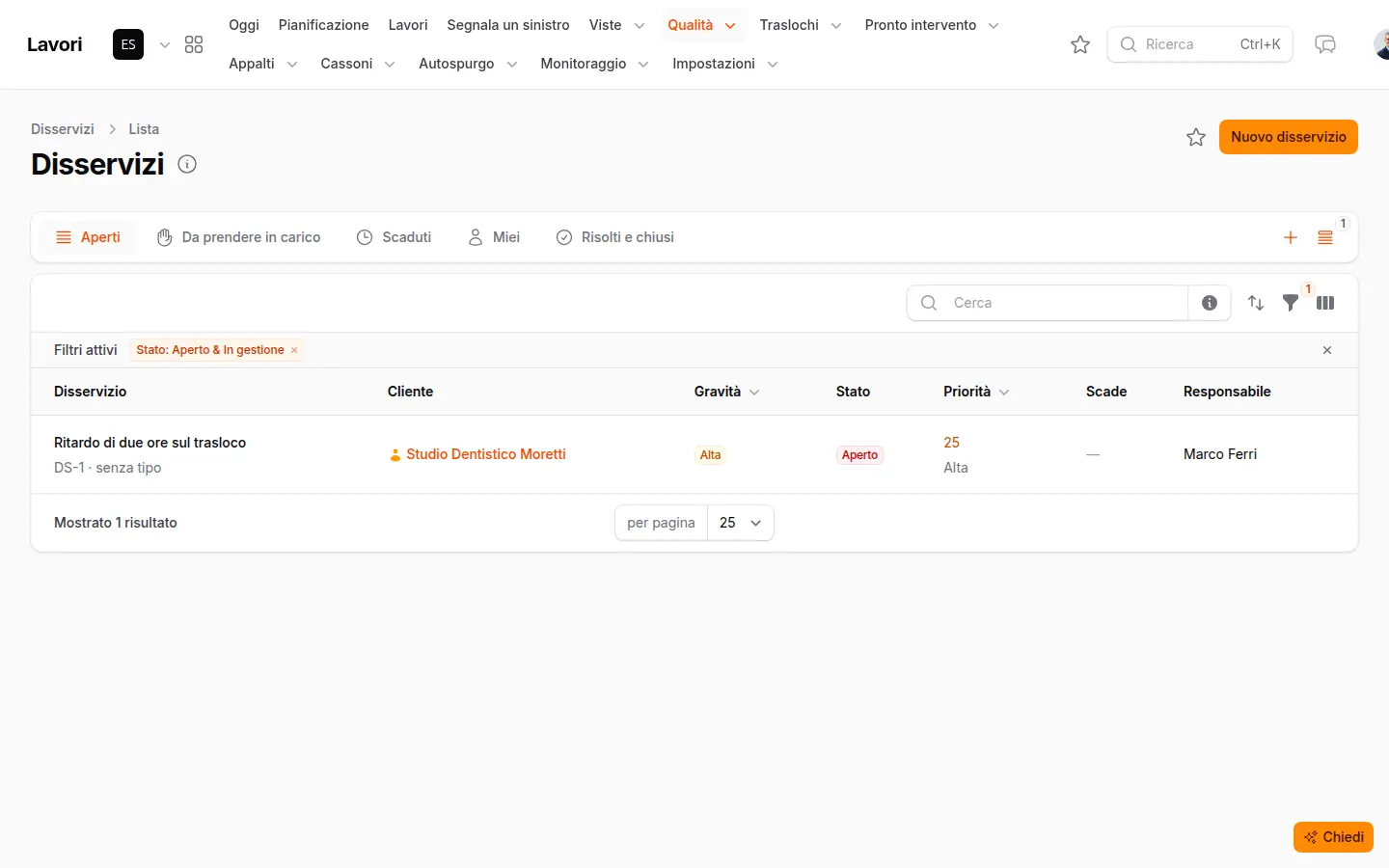This screenshot has height=868, width=1389.
Task: Expand the Impostazioni menu
Action: (x=724, y=64)
